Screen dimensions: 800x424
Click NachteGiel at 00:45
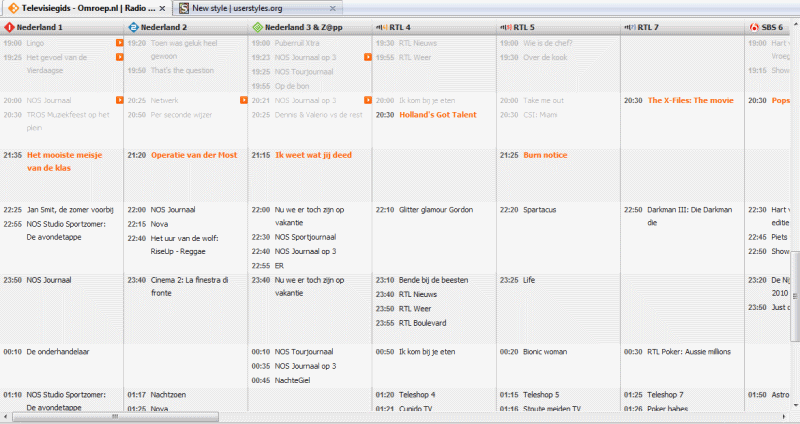pos(292,380)
